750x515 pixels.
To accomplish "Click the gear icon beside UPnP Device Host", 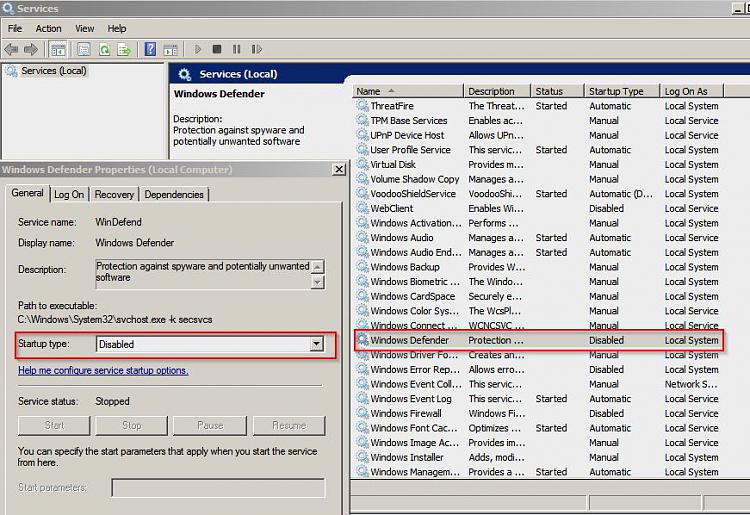I will click(x=363, y=135).
